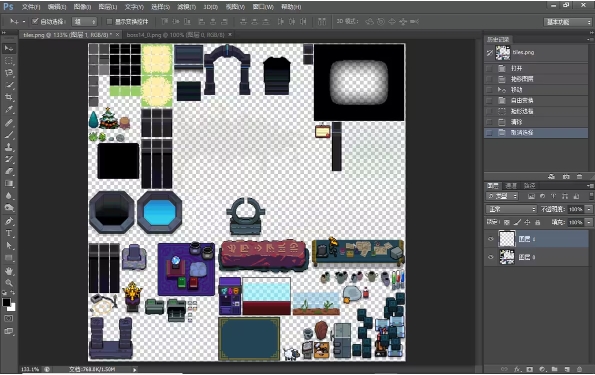Select the History Brush tool
The height and width of the screenshot is (375, 595).
point(9,159)
